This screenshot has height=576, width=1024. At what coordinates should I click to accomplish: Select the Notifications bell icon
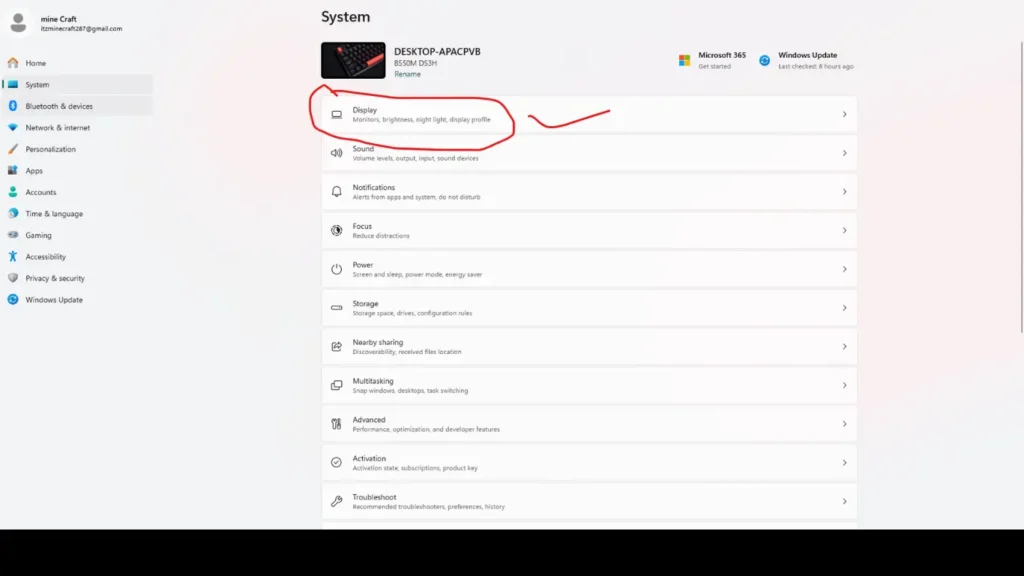click(x=337, y=191)
